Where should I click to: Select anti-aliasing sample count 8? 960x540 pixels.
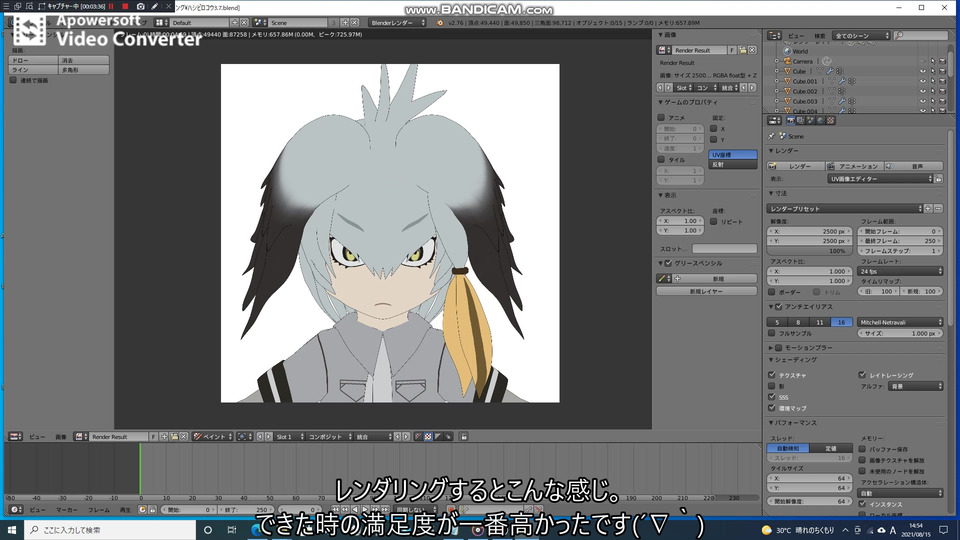click(798, 322)
